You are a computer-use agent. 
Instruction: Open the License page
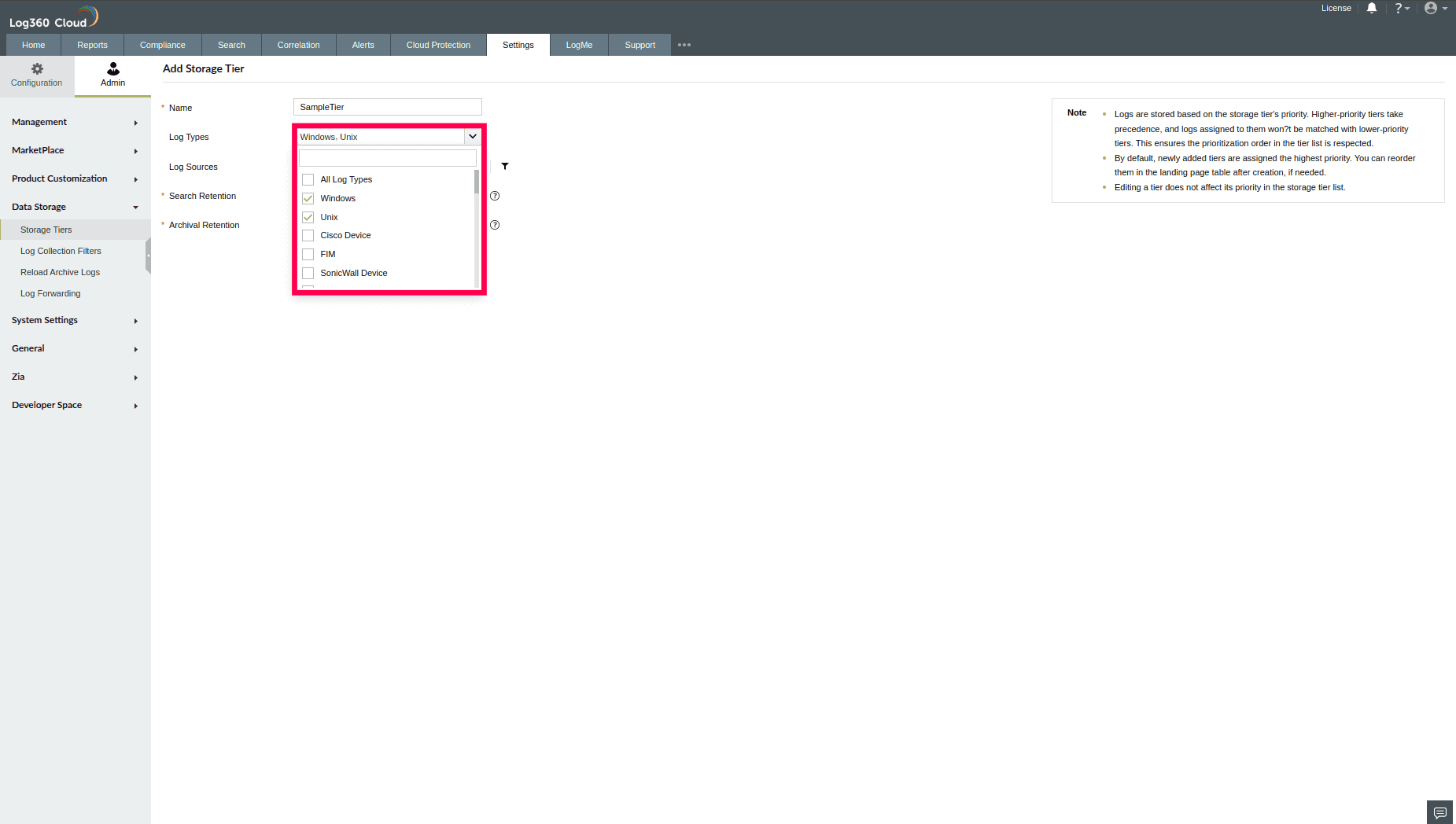[x=1336, y=8]
